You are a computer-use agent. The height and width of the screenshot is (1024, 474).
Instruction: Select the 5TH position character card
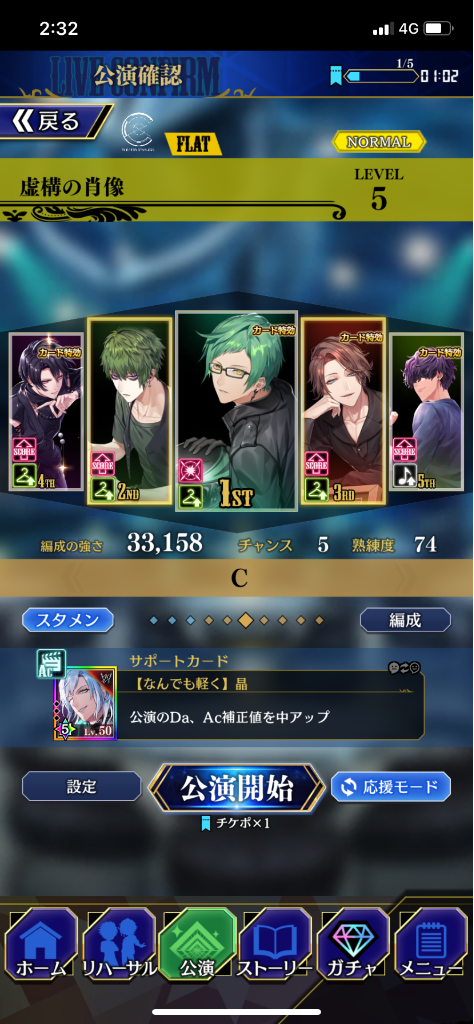point(427,412)
